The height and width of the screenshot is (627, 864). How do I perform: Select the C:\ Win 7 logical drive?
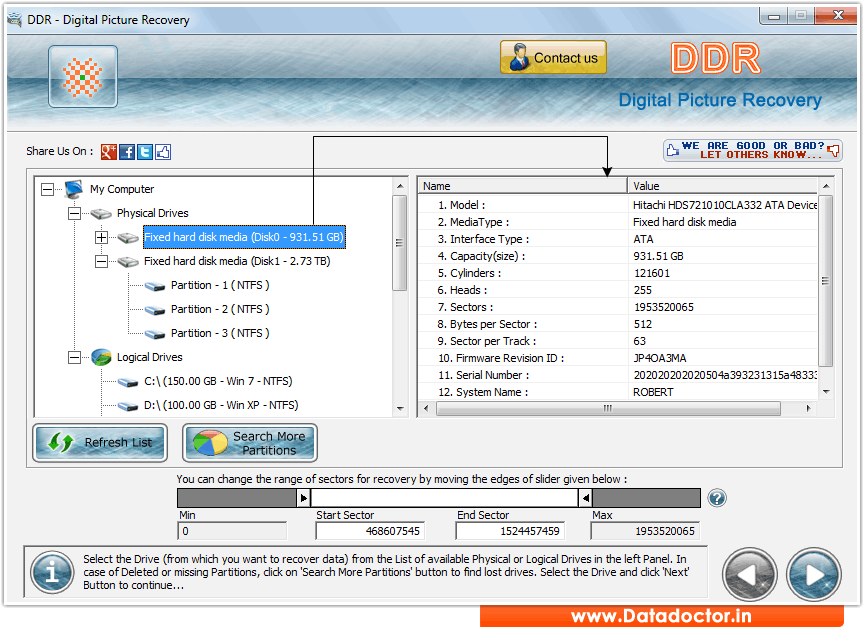point(218,381)
